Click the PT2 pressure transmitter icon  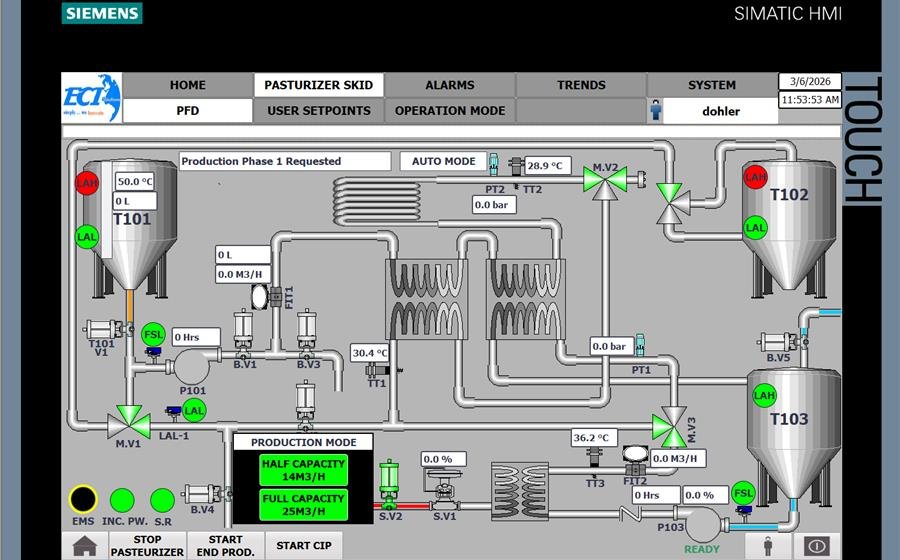point(494,164)
